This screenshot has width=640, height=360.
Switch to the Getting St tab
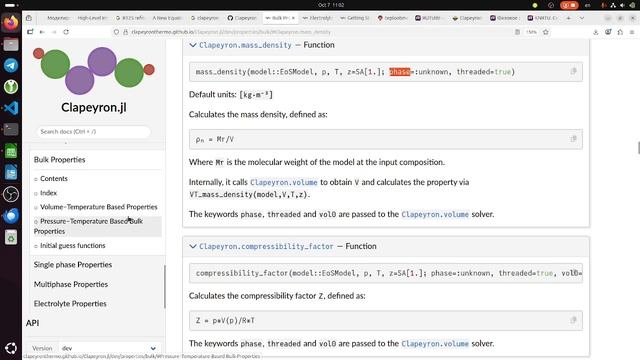[355, 18]
